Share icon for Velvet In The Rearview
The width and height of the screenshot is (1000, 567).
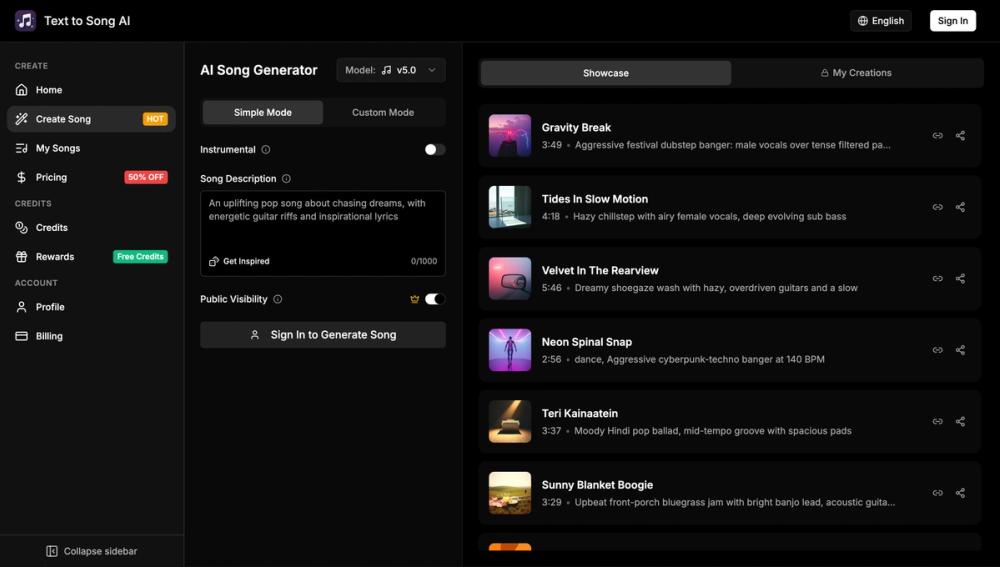point(960,278)
